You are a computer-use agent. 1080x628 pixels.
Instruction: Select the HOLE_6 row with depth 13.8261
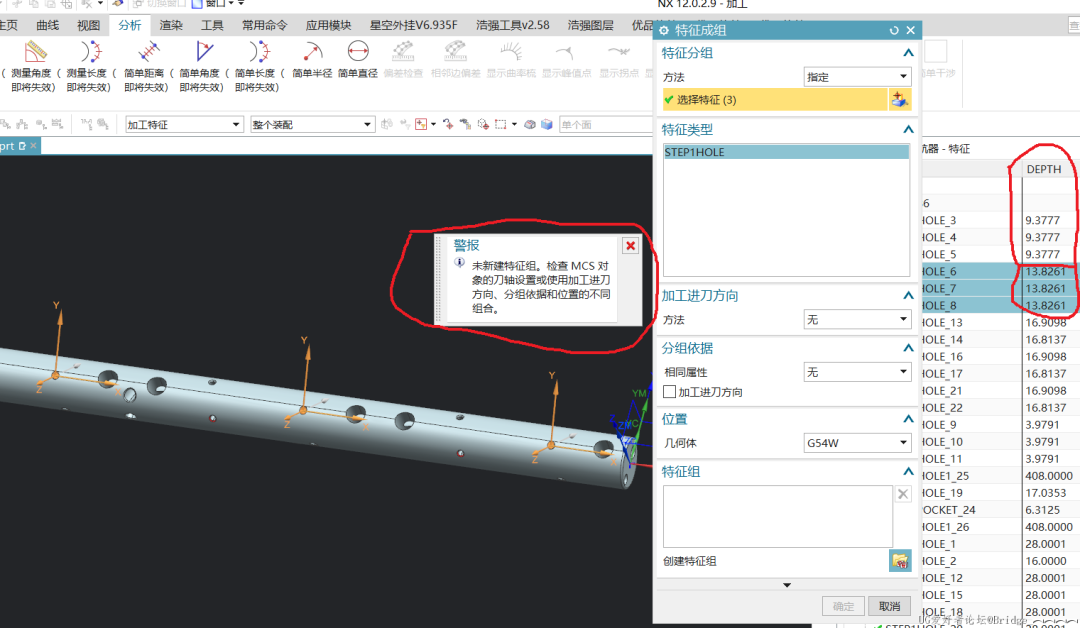[1000, 271]
